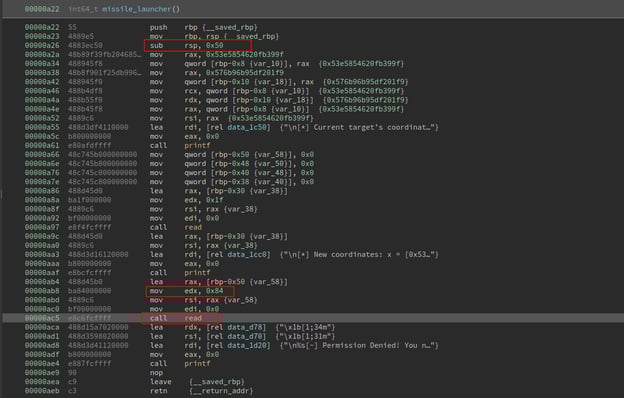Click int64_t return type in function header
The height and width of the screenshot is (398, 624).
point(83,9)
